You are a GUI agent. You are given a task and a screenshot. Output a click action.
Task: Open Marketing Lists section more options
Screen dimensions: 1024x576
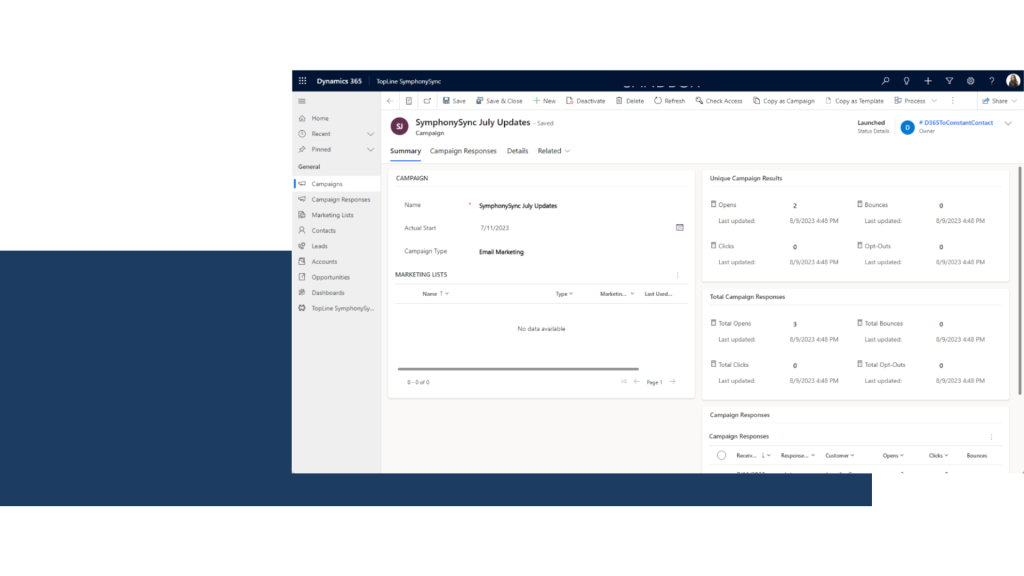[677, 275]
